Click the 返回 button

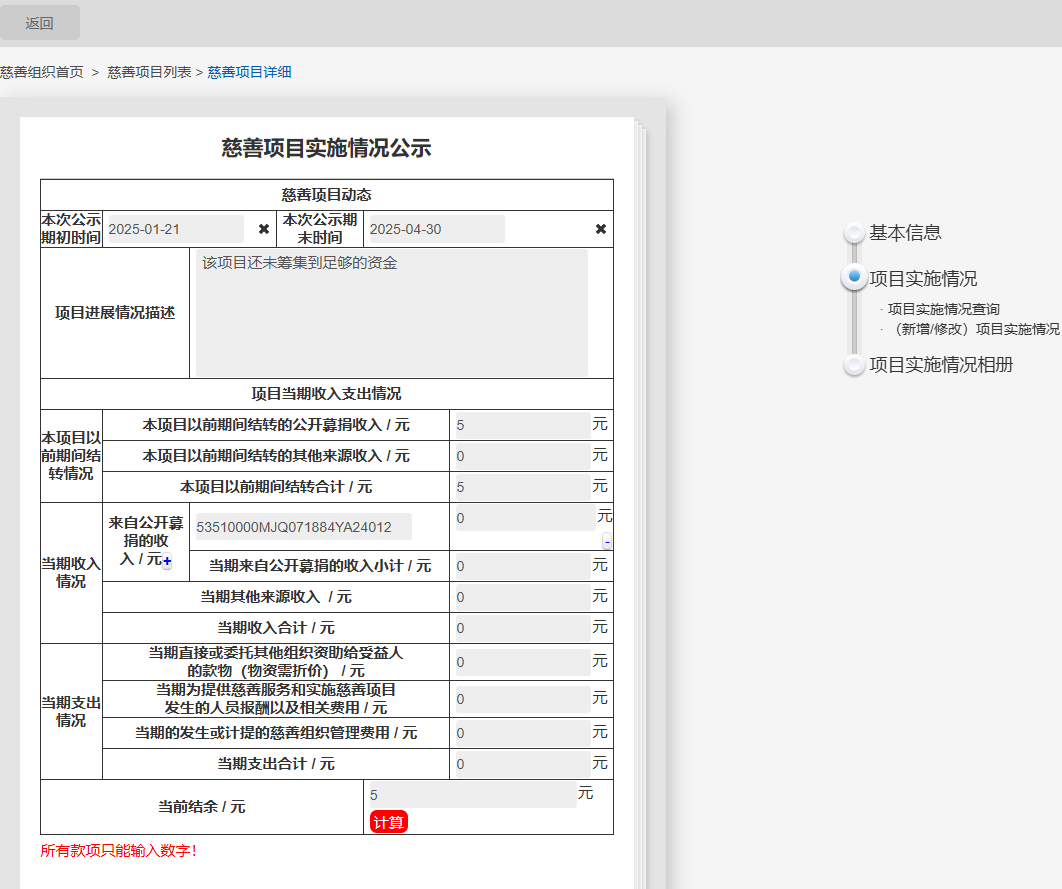(x=40, y=23)
